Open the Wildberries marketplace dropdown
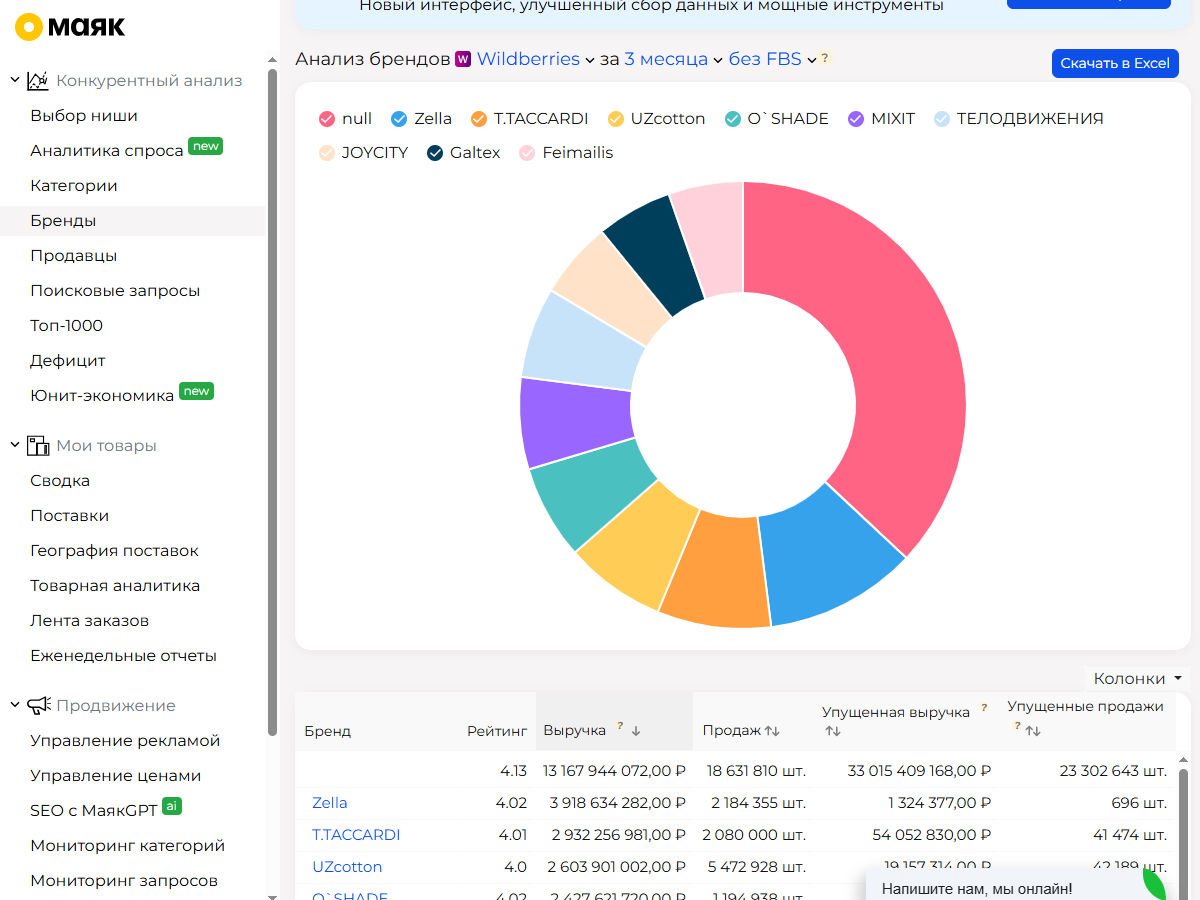This screenshot has height=900, width=1200. coord(535,59)
